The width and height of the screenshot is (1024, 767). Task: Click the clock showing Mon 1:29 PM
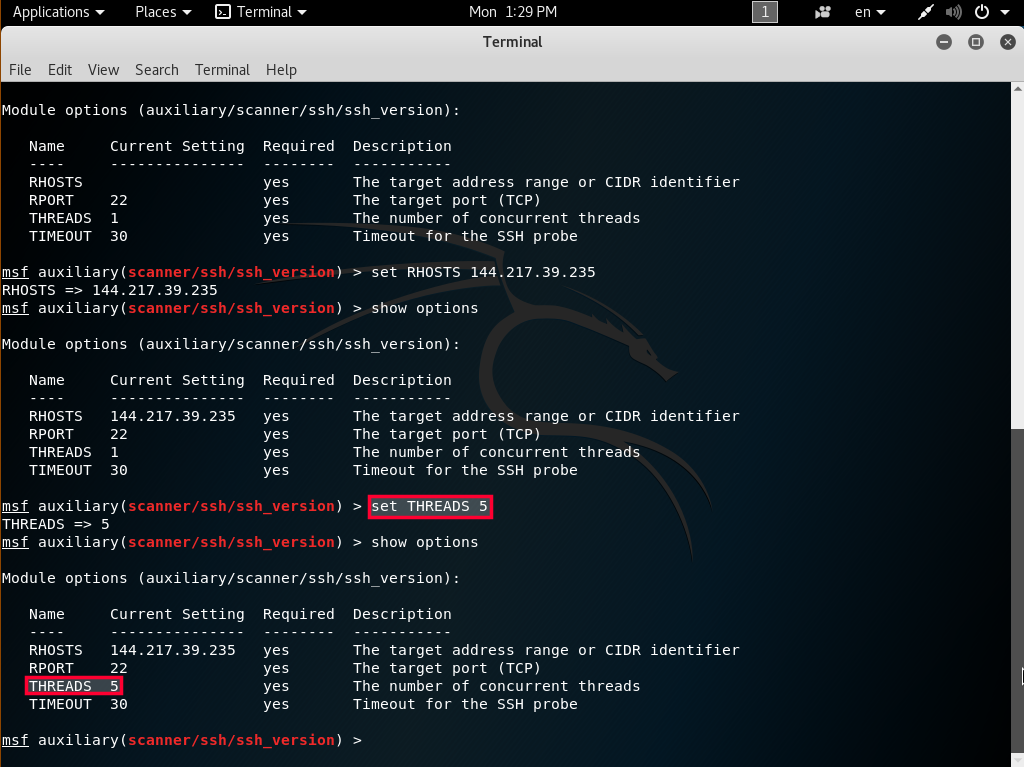[511, 12]
